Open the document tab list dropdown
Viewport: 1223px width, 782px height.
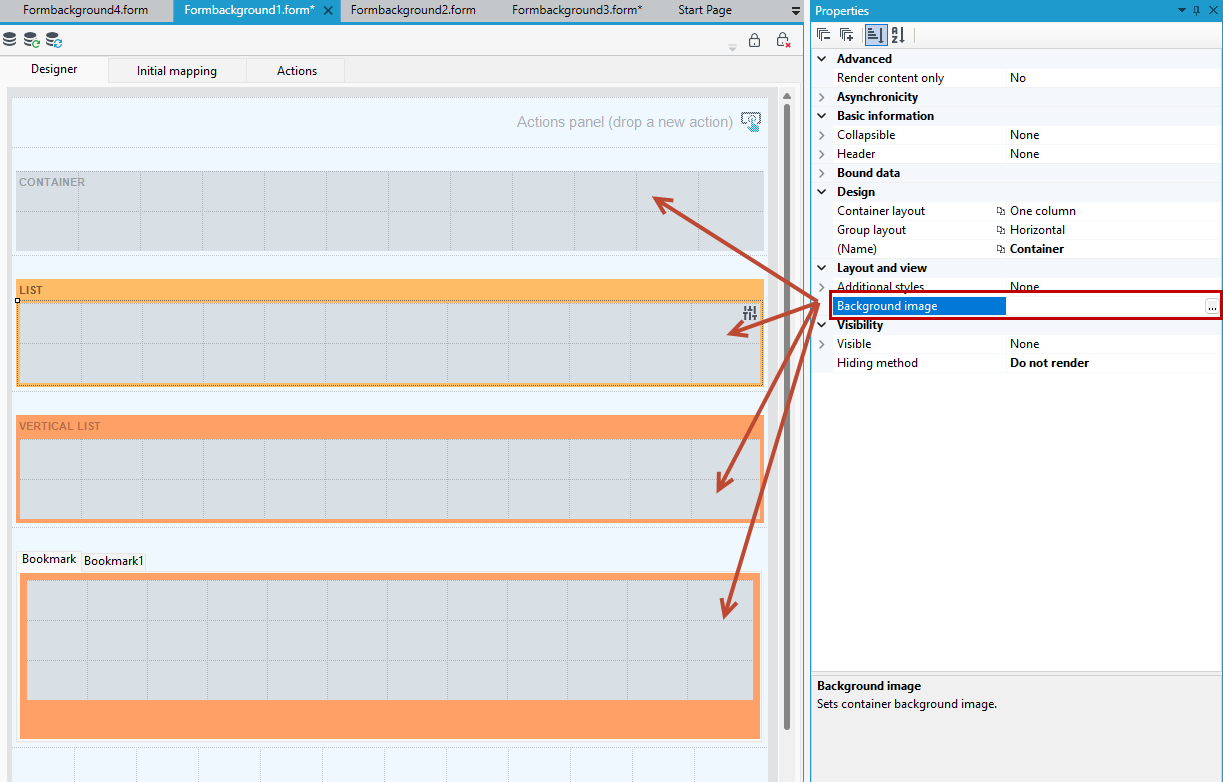[x=795, y=11]
